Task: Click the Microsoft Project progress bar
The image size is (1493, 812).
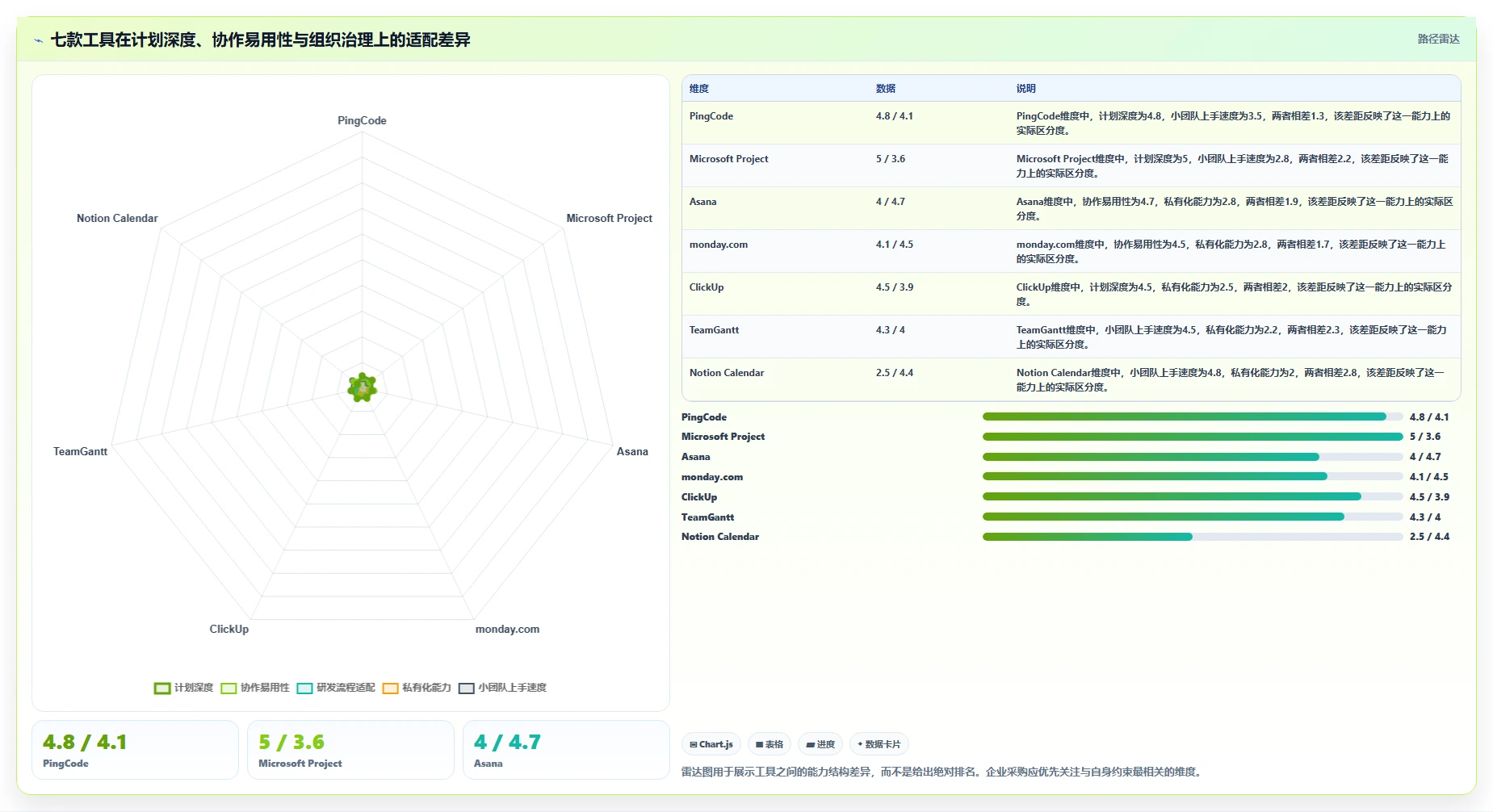Action: tap(1193, 437)
